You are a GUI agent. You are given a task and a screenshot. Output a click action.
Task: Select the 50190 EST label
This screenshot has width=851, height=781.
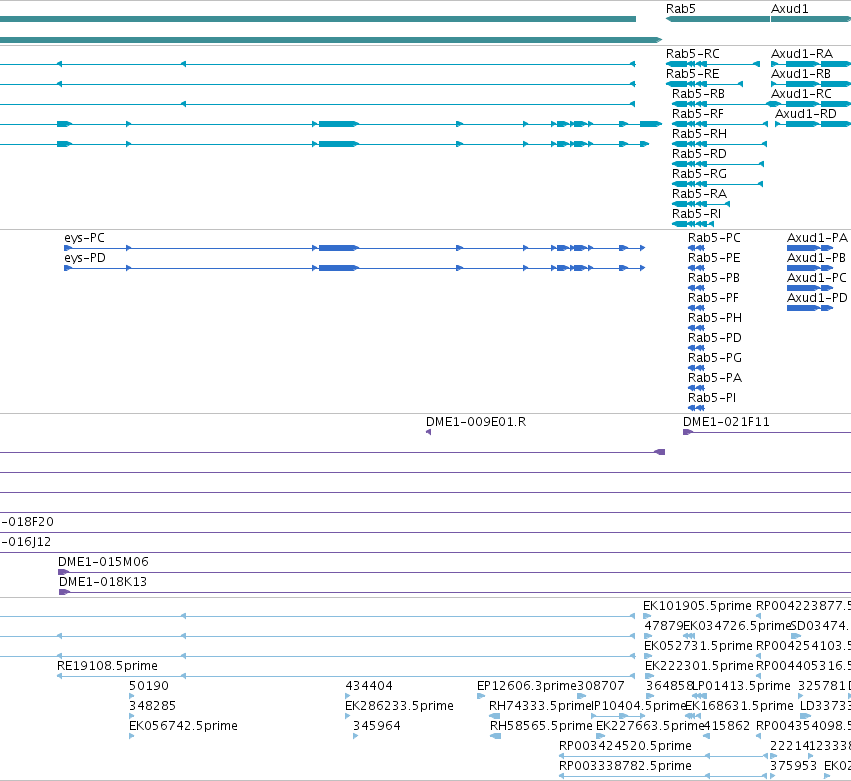(149, 687)
